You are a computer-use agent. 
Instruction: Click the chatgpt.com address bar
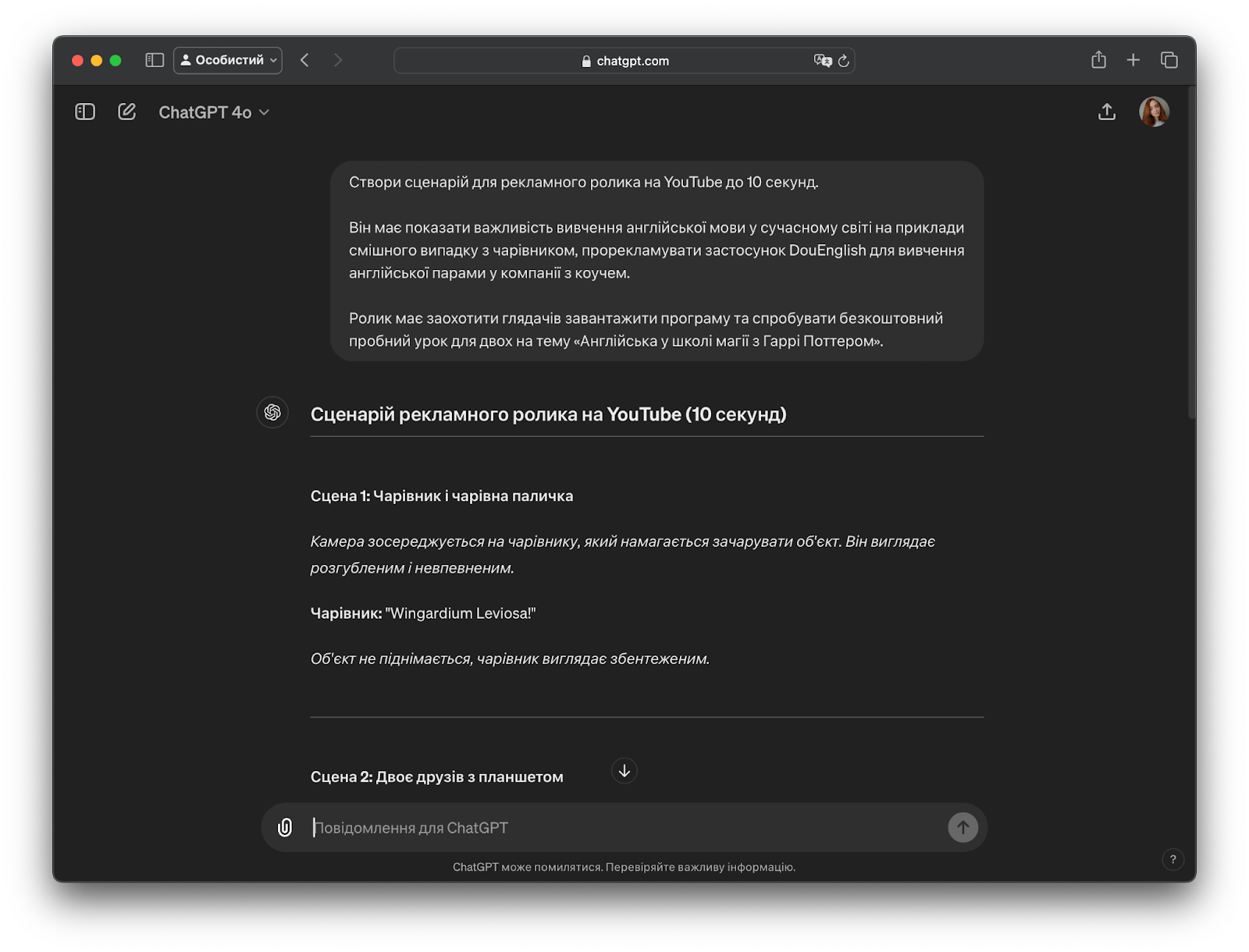coord(624,61)
